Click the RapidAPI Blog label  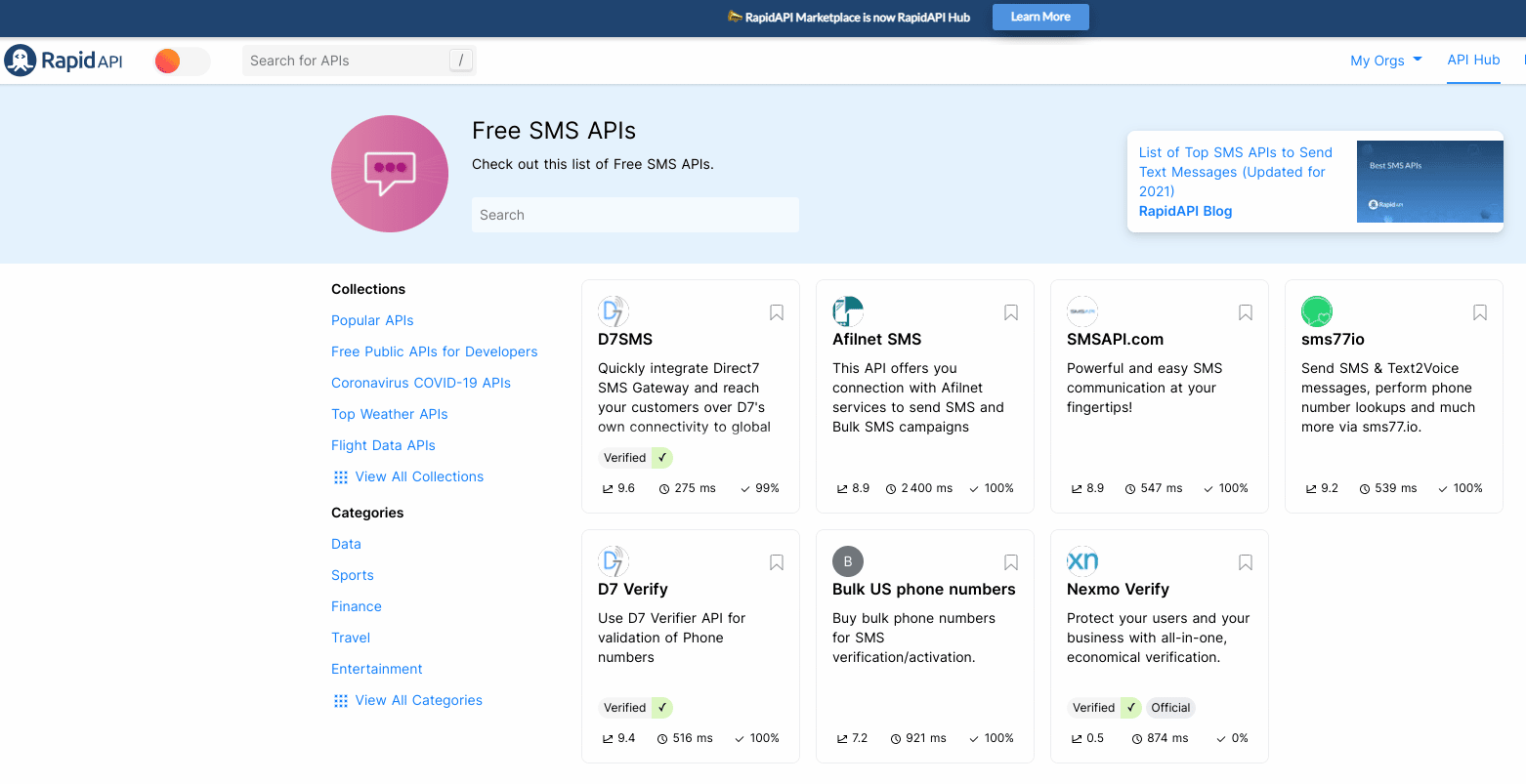coord(1186,211)
